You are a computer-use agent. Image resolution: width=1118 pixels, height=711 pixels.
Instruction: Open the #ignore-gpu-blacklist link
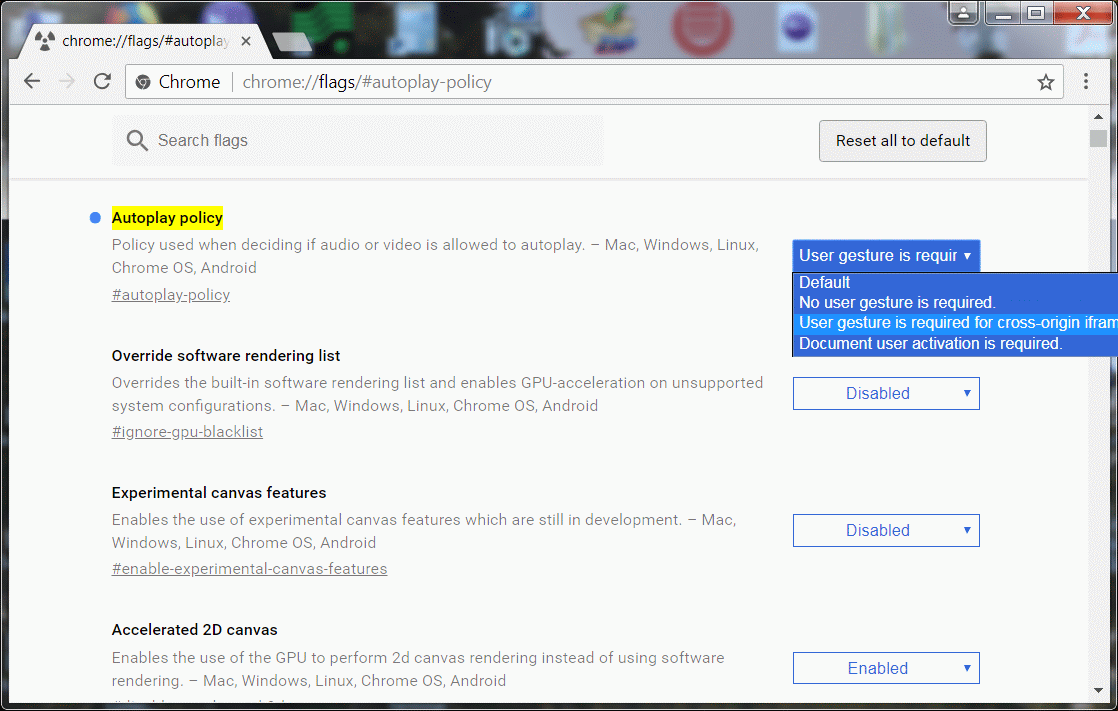pos(187,431)
